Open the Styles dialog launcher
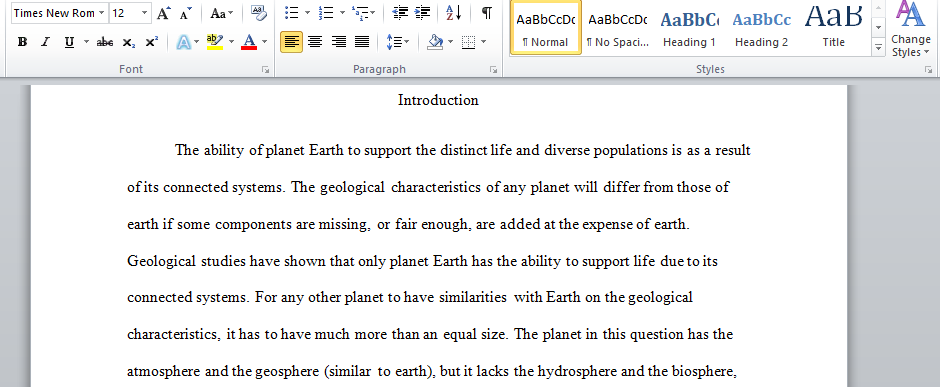The image size is (940, 387). pyautogui.click(x=929, y=69)
